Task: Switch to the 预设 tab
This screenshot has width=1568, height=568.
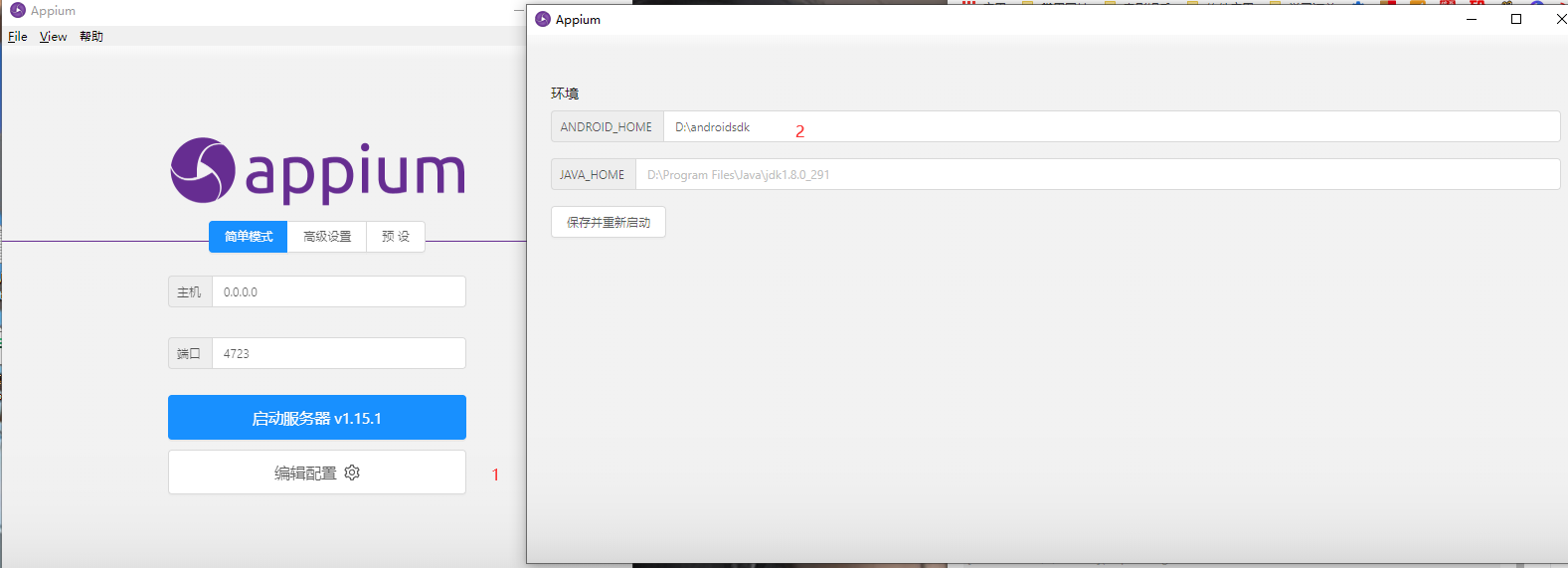Action: coord(396,237)
